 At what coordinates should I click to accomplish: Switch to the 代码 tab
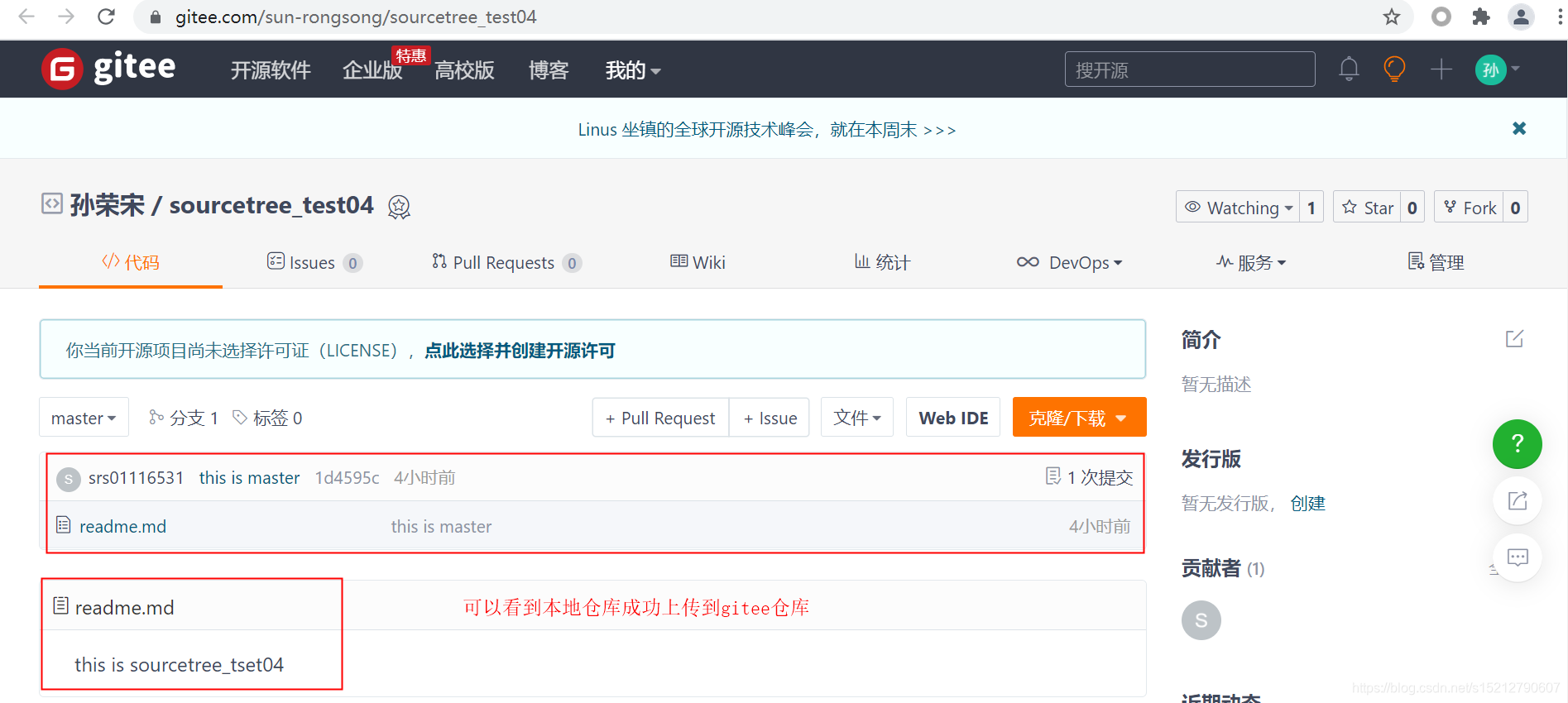click(131, 262)
